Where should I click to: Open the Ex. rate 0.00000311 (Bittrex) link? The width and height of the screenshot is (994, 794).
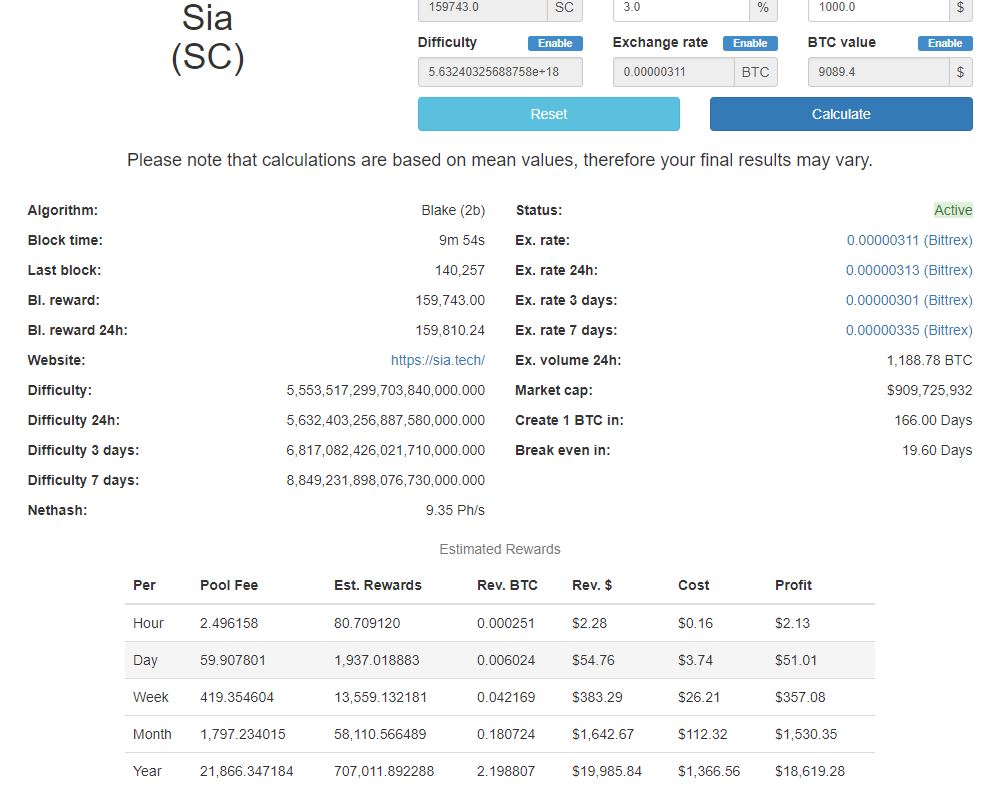[909, 240]
